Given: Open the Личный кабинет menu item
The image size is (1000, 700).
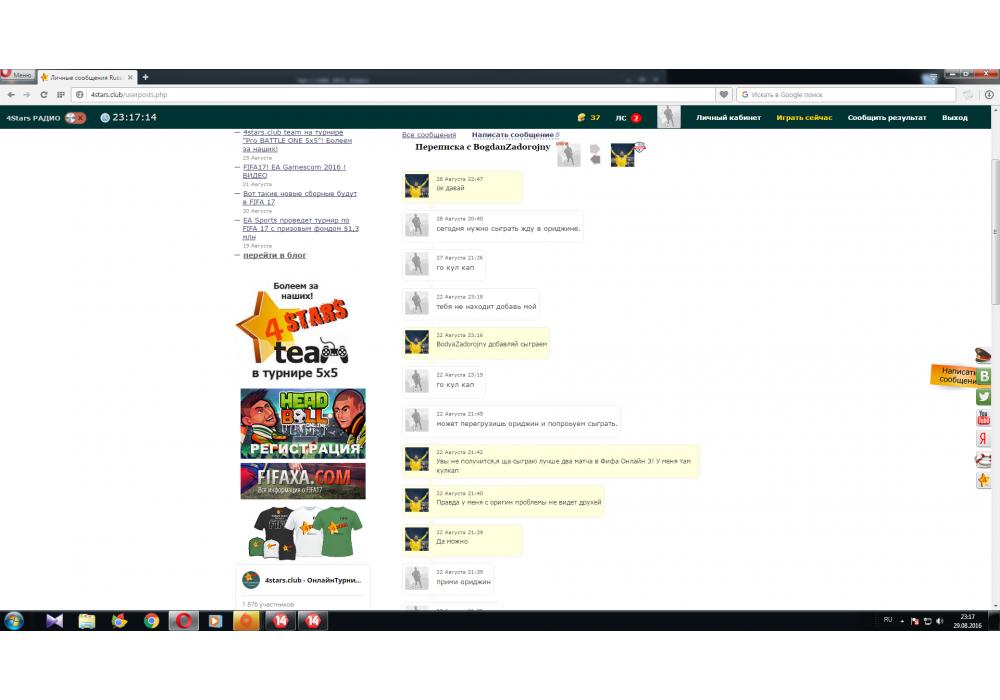Looking at the screenshot, I should (x=728, y=118).
